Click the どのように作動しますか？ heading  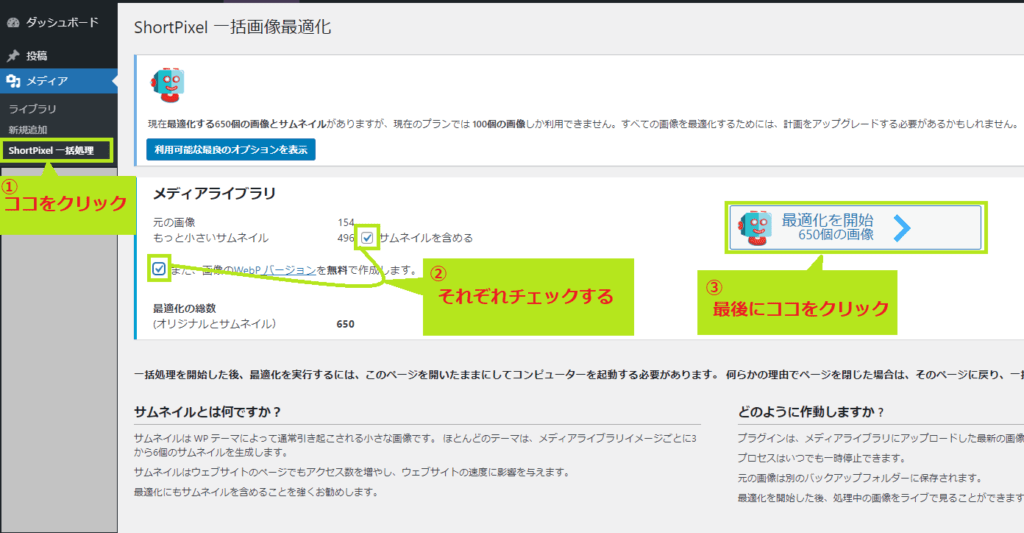tap(810, 412)
